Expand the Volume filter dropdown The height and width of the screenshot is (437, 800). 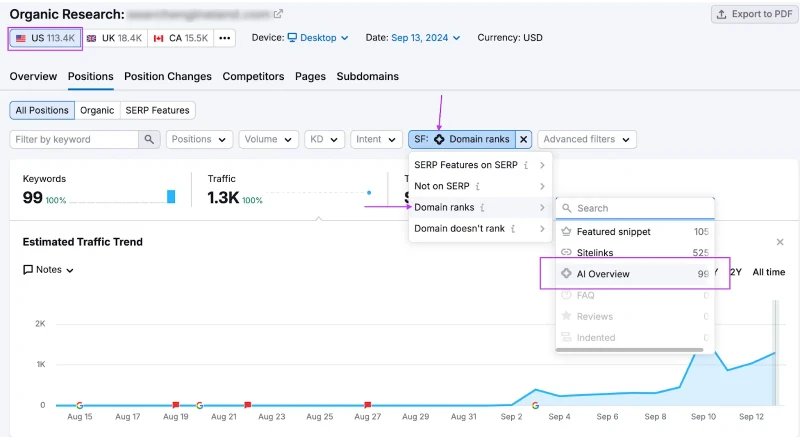tap(268, 139)
